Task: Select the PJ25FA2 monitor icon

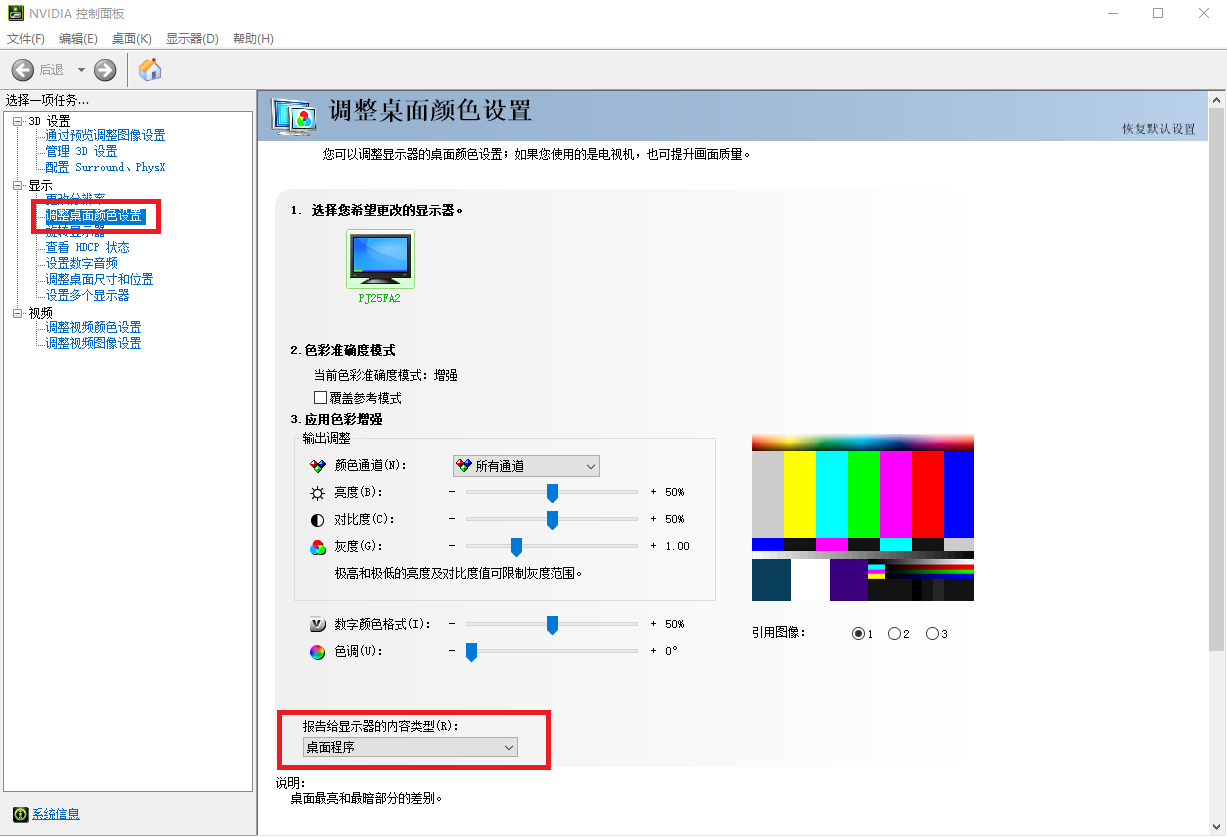Action: (x=380, y=259)
